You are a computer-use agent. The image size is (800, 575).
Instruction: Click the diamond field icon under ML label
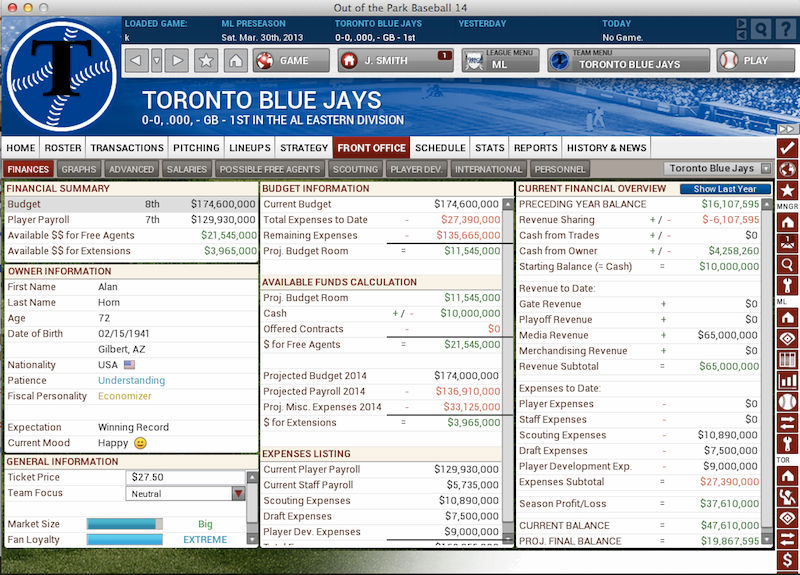pos(787,338)
